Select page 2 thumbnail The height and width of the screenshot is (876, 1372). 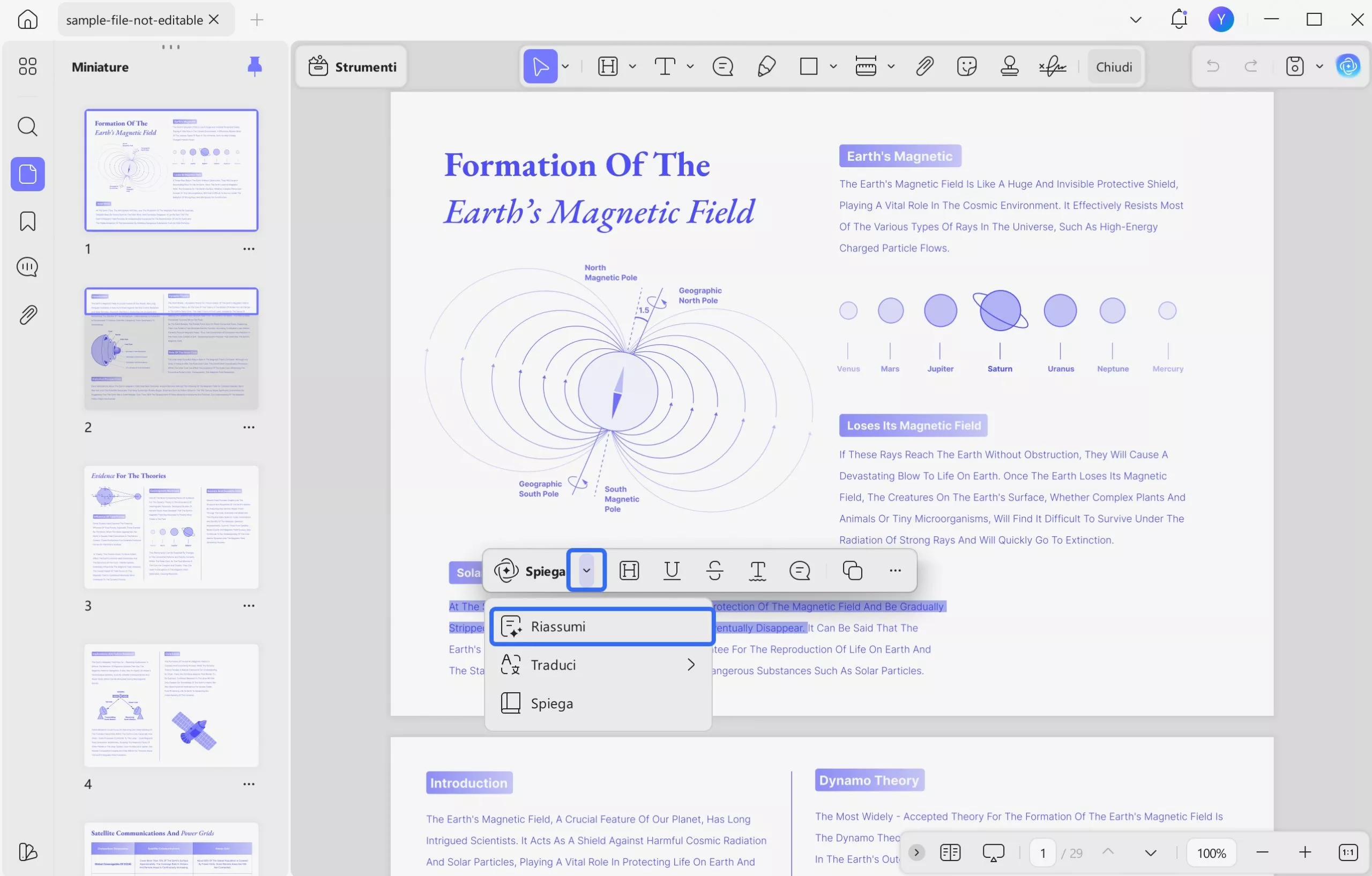tap(171, 349)
